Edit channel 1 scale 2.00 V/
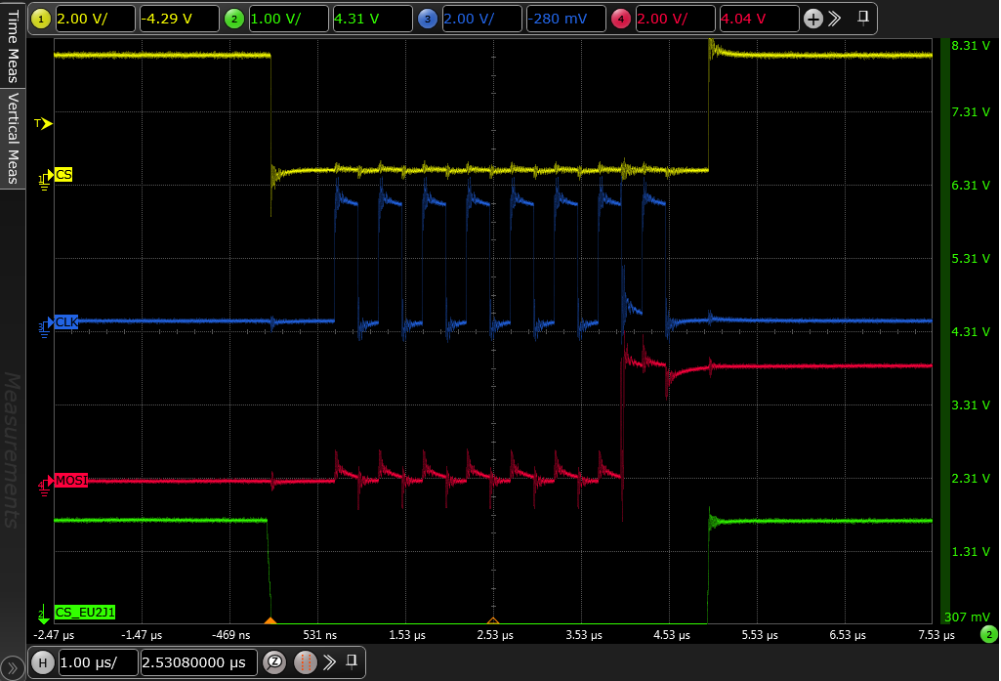Viewport: 1001px width, 681px height. point(95,19)
